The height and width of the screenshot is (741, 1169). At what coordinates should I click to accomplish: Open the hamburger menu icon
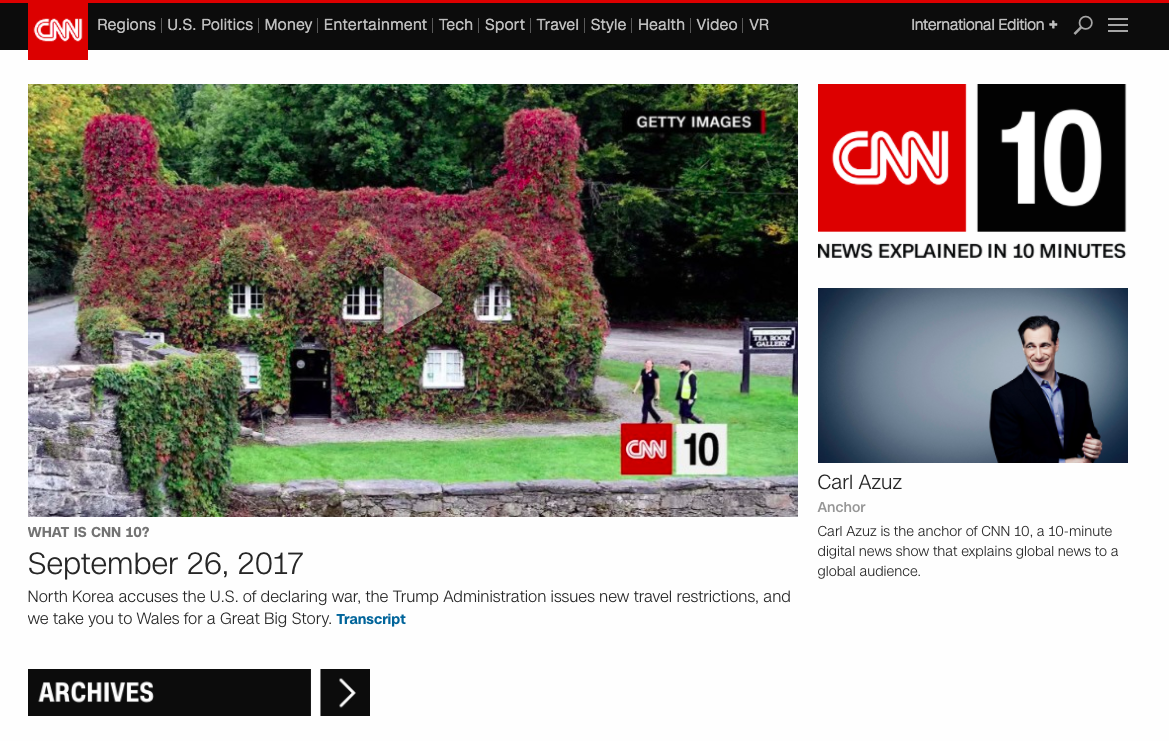point(1118,25)
